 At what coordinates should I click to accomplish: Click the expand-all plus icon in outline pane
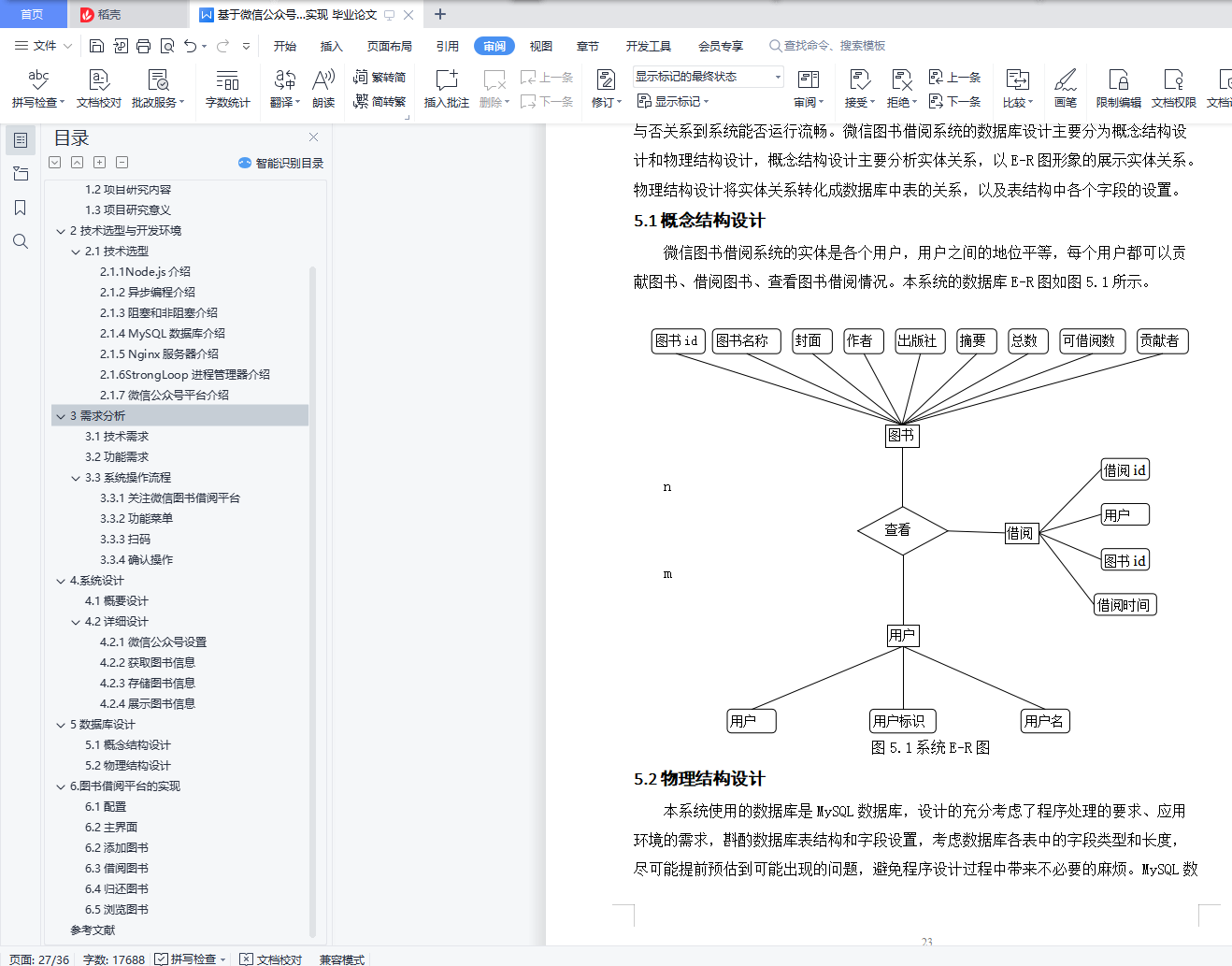coord(100,163)
